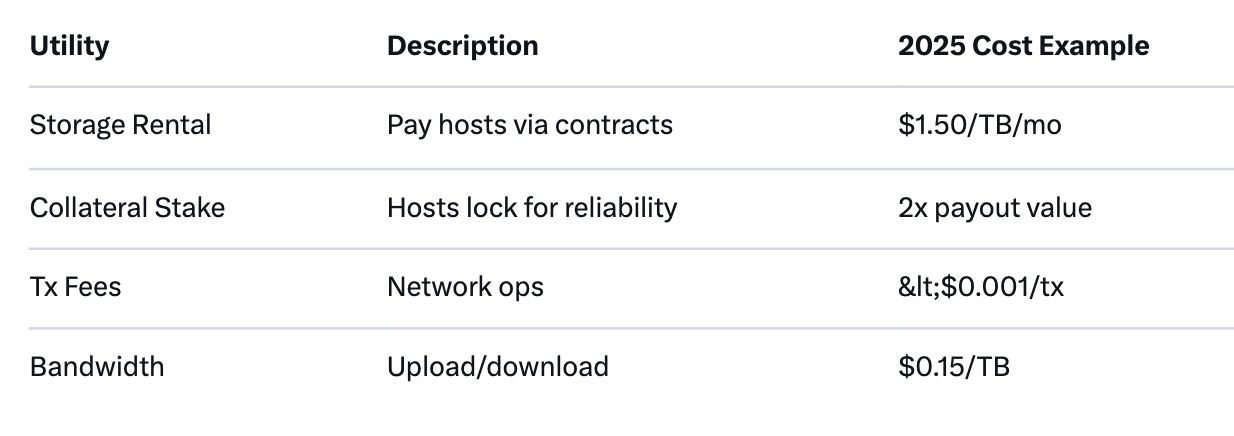The height and width of the screenshot is (436, 1234).
Task: Select the Storage Rental cell
Action: [x=120, y=125]
